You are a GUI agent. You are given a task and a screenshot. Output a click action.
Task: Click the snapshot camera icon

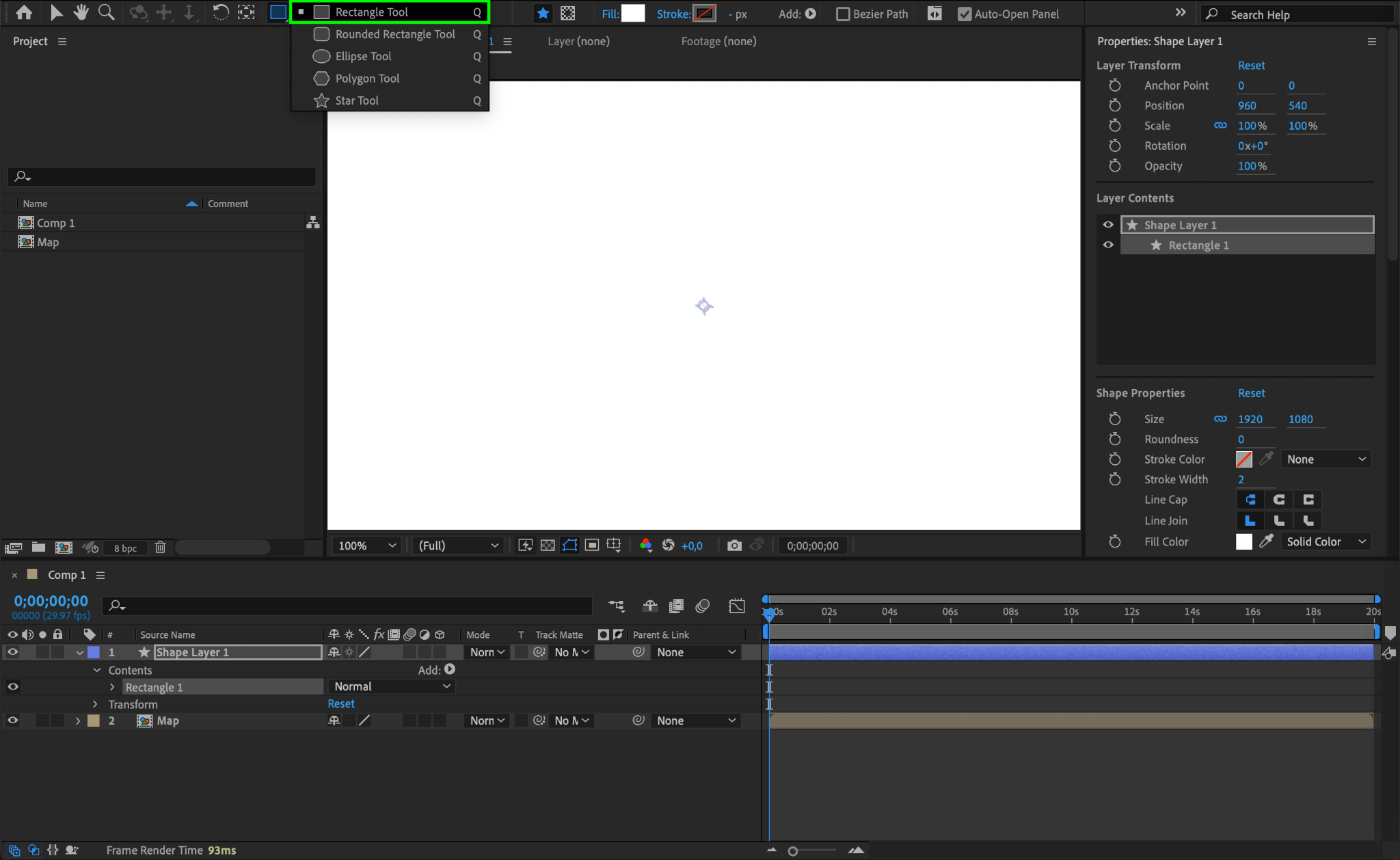point(734,546)
